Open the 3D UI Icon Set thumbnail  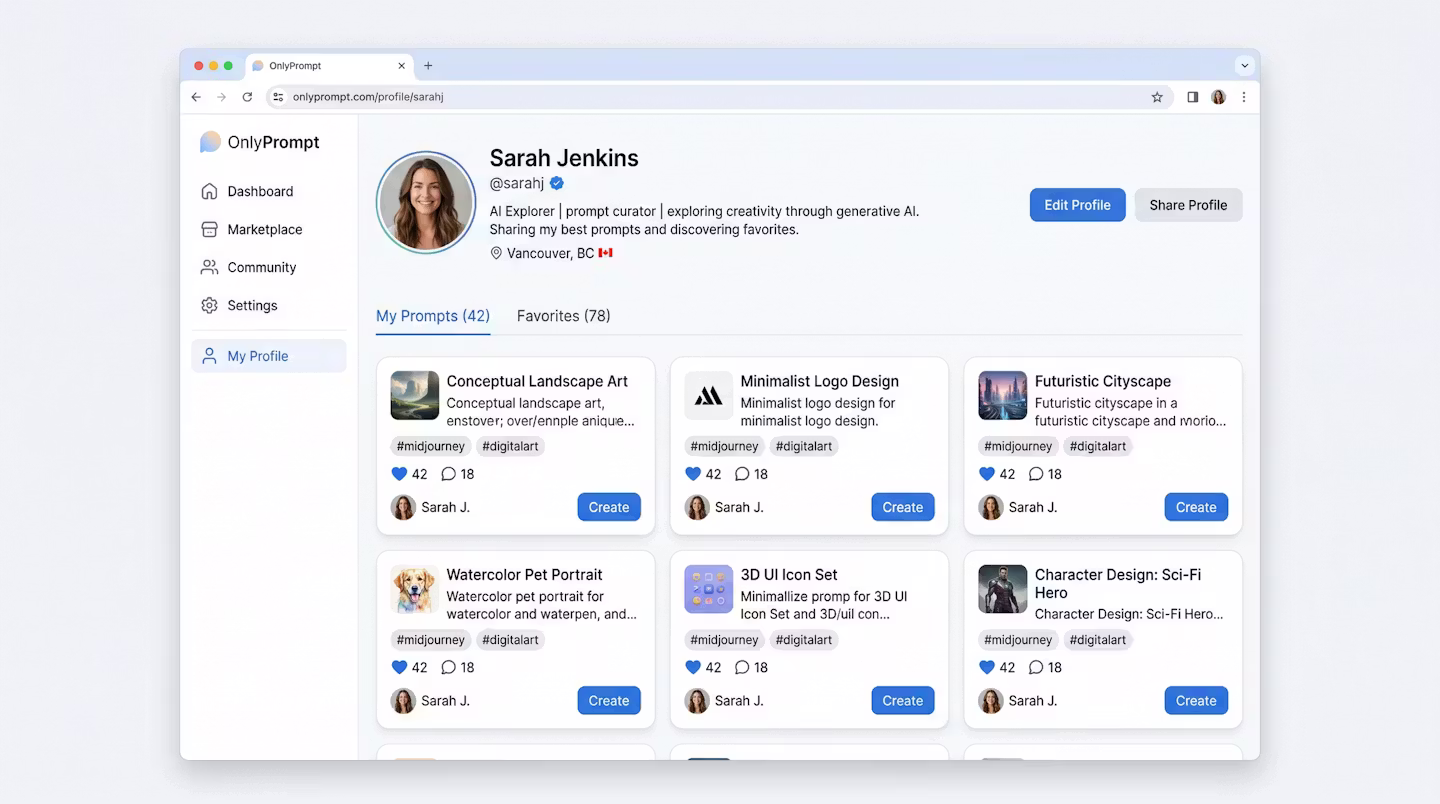[x=709, y=589]
